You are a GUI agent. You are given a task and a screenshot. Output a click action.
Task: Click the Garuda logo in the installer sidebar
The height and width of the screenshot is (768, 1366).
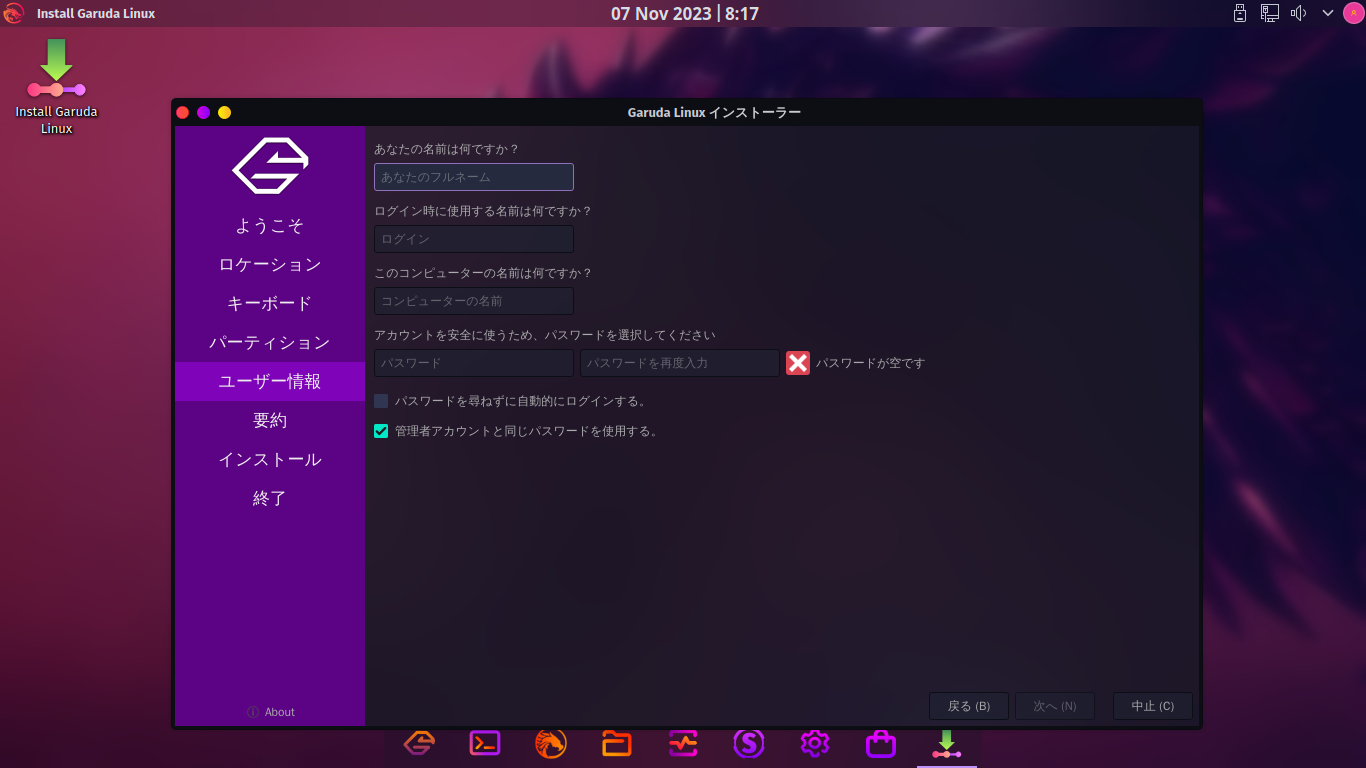pyautogui.click(x=270, y=165)
